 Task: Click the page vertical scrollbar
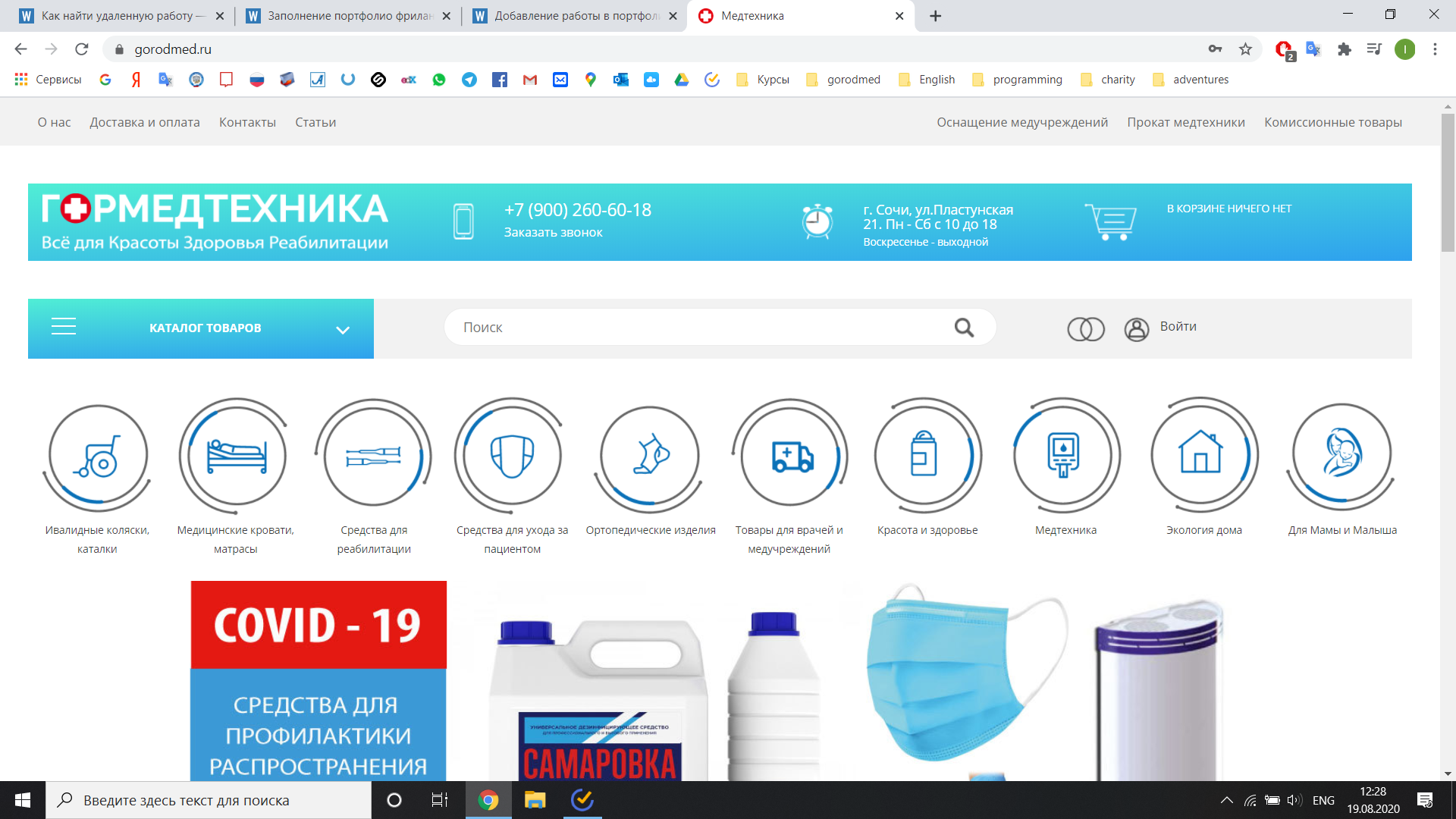coord(1448,182)
